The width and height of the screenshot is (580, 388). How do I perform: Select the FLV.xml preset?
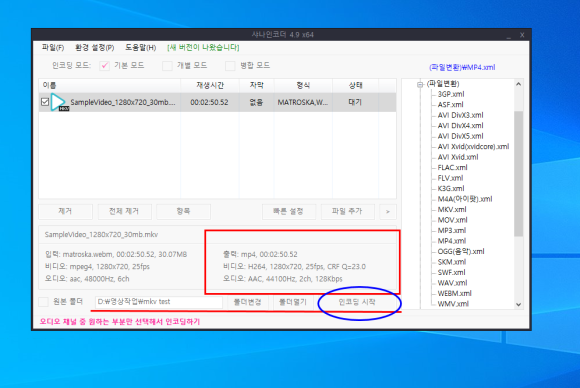[450, 178]
